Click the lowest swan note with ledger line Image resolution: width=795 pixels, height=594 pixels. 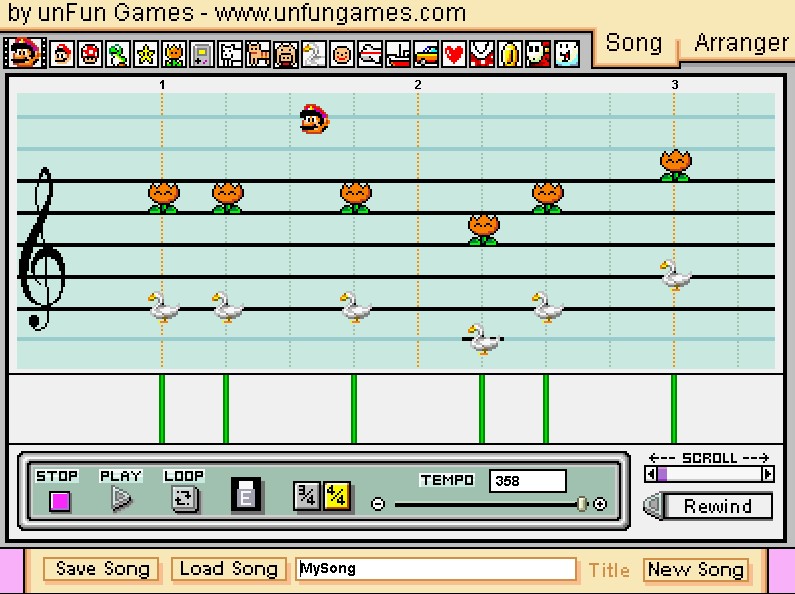[484, 339]
